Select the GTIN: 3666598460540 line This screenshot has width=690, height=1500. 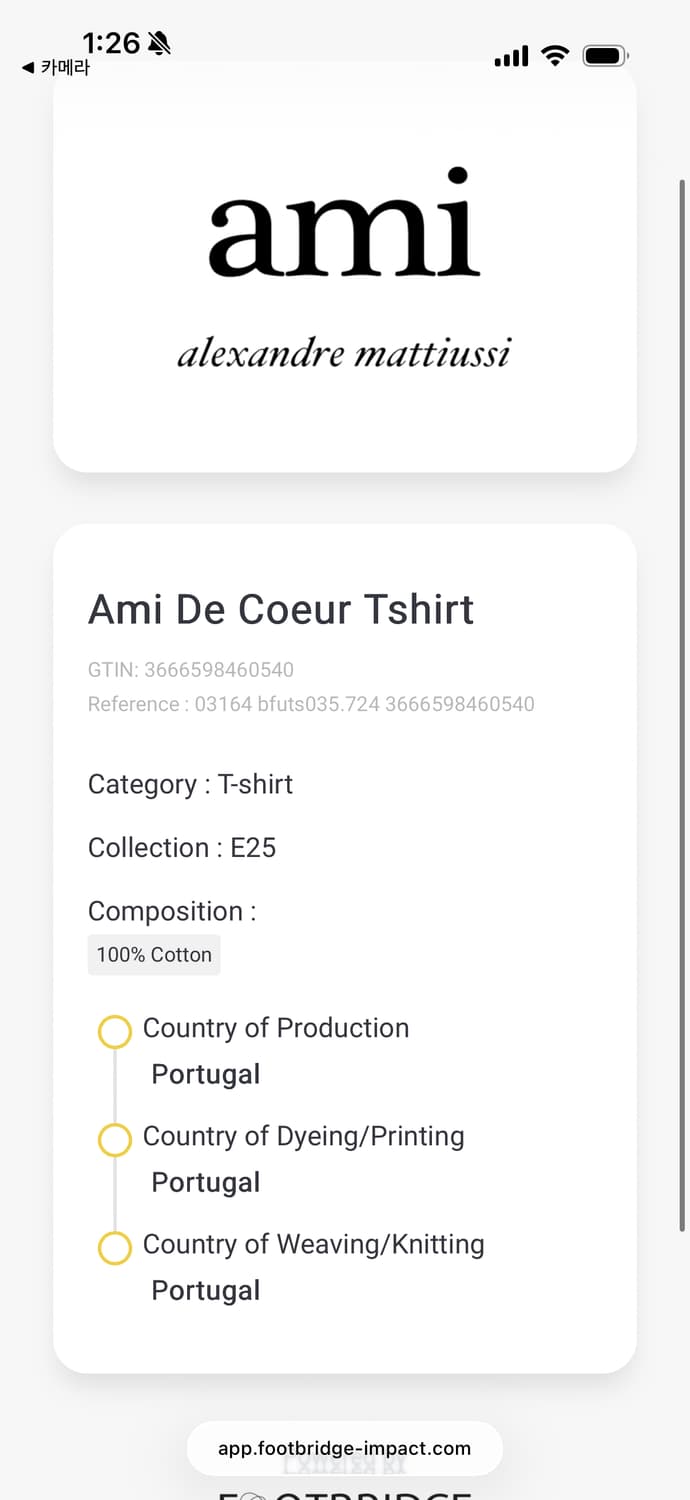coord(191,670)
